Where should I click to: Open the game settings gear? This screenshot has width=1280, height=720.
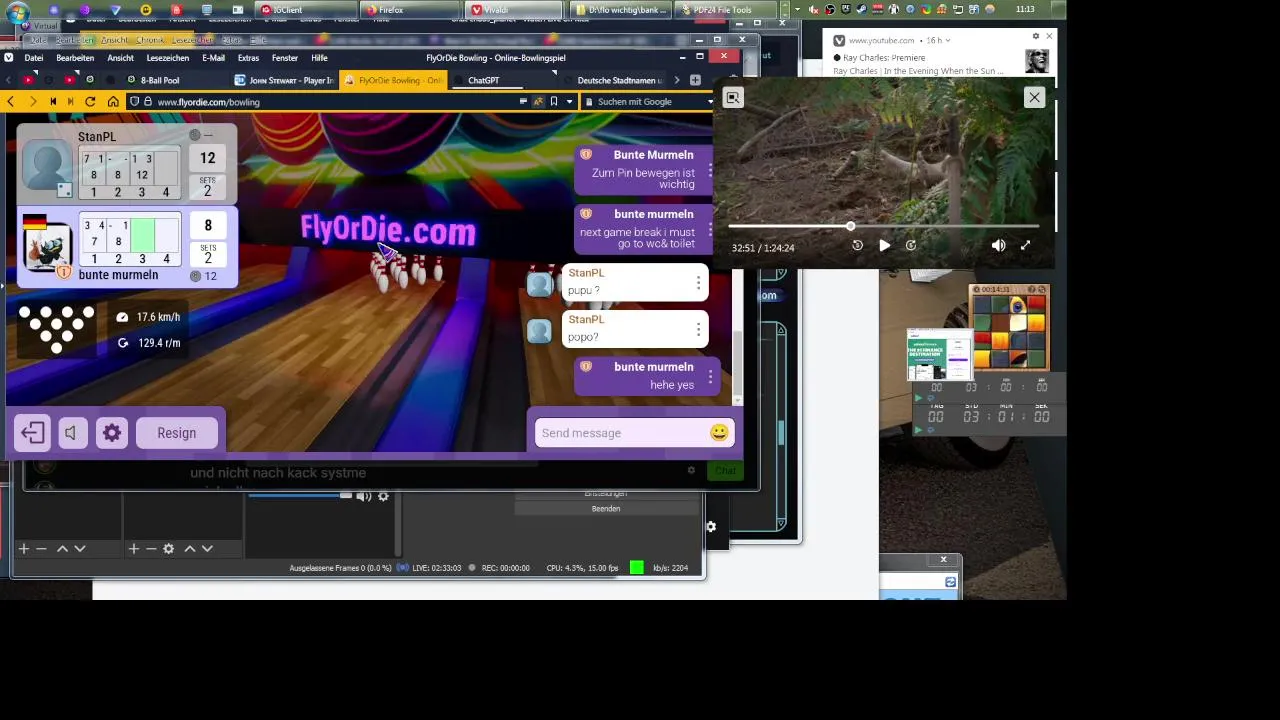click(112, 433)
